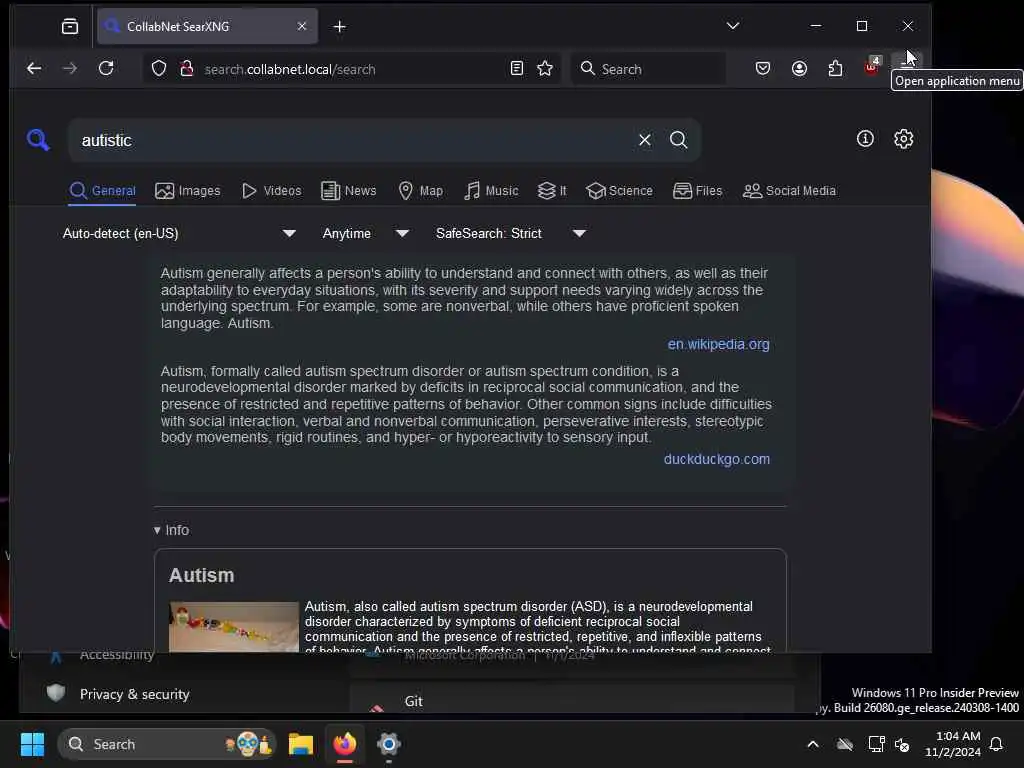Open tracking protection shield icon
This screenshot has width=1024, height=768.
pos(159,69)
